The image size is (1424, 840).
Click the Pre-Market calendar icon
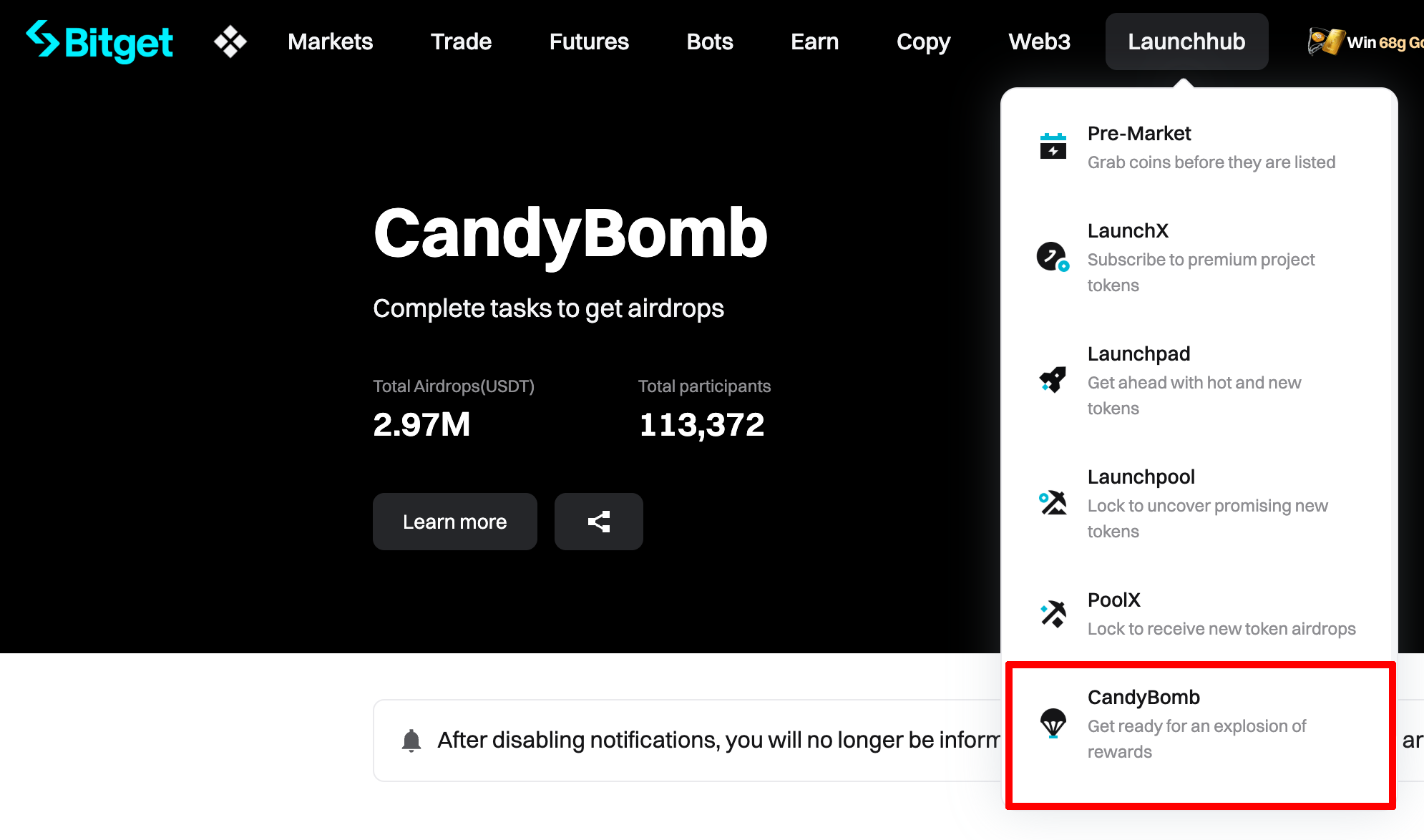point(1053,147)
